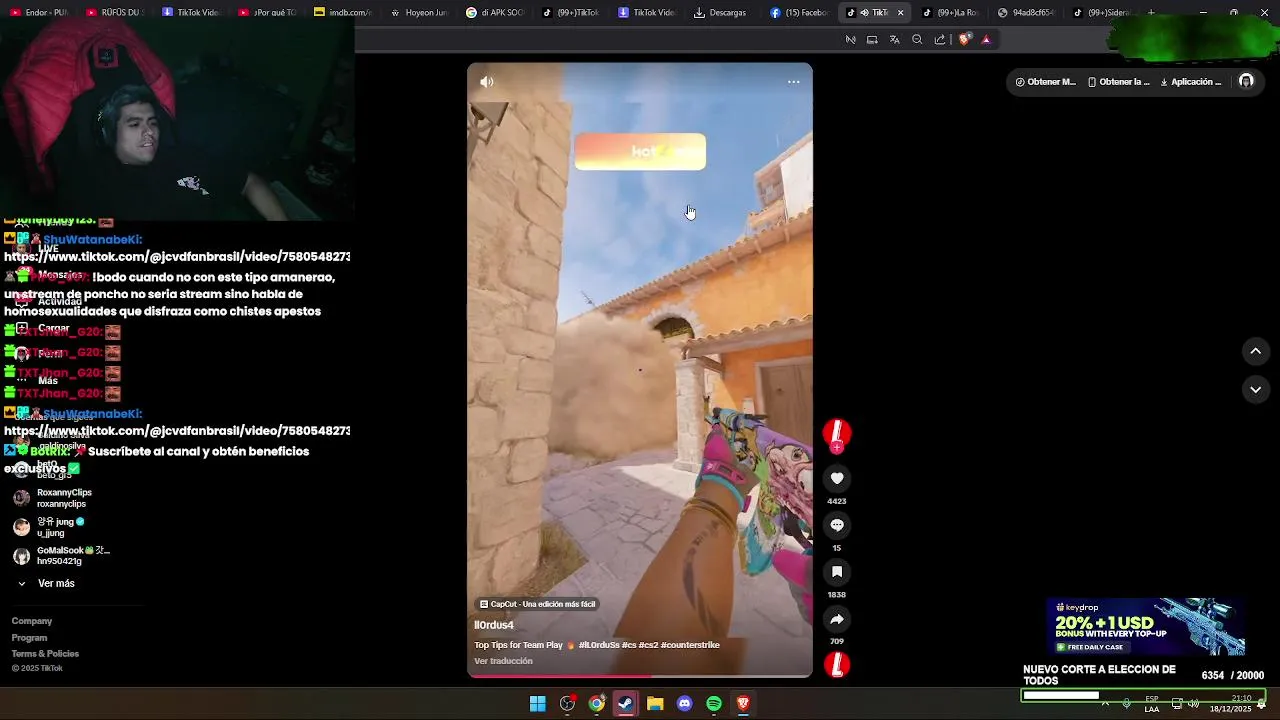
Task: Share the video via arrow icon
Action: tap(837, 619)
